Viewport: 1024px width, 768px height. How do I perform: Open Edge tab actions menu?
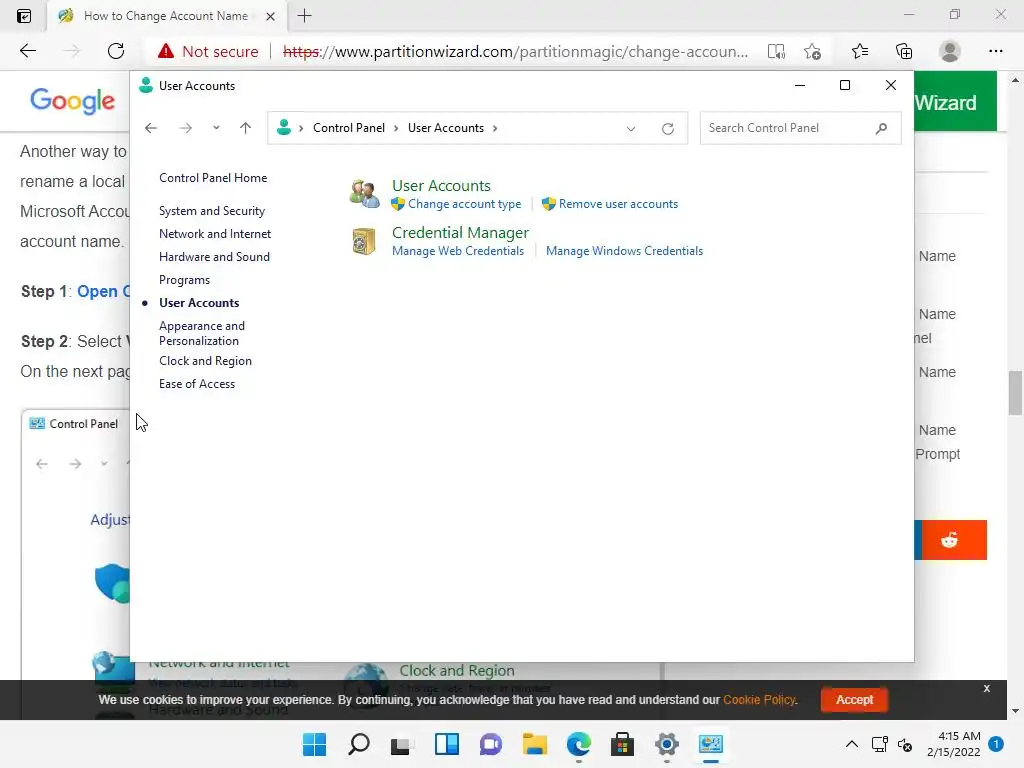point(24,16)
